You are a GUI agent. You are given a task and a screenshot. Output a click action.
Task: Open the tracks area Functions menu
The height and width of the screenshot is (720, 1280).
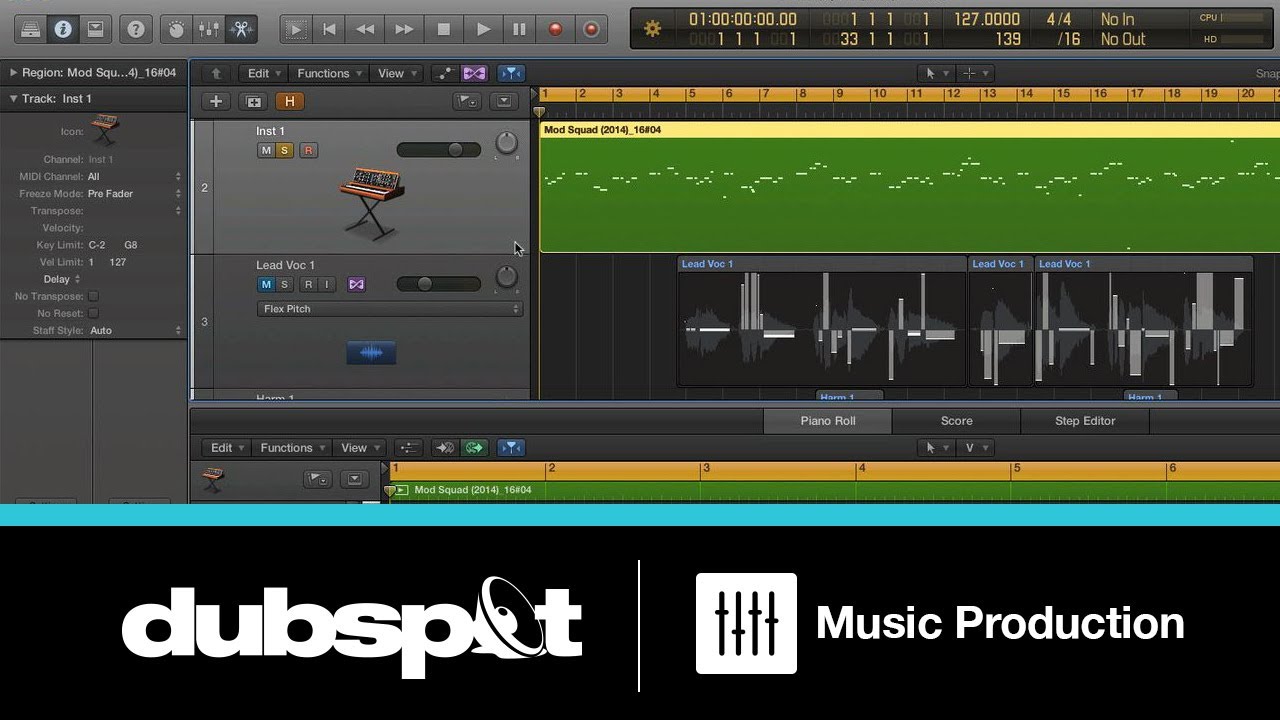(x=329, y=73)
